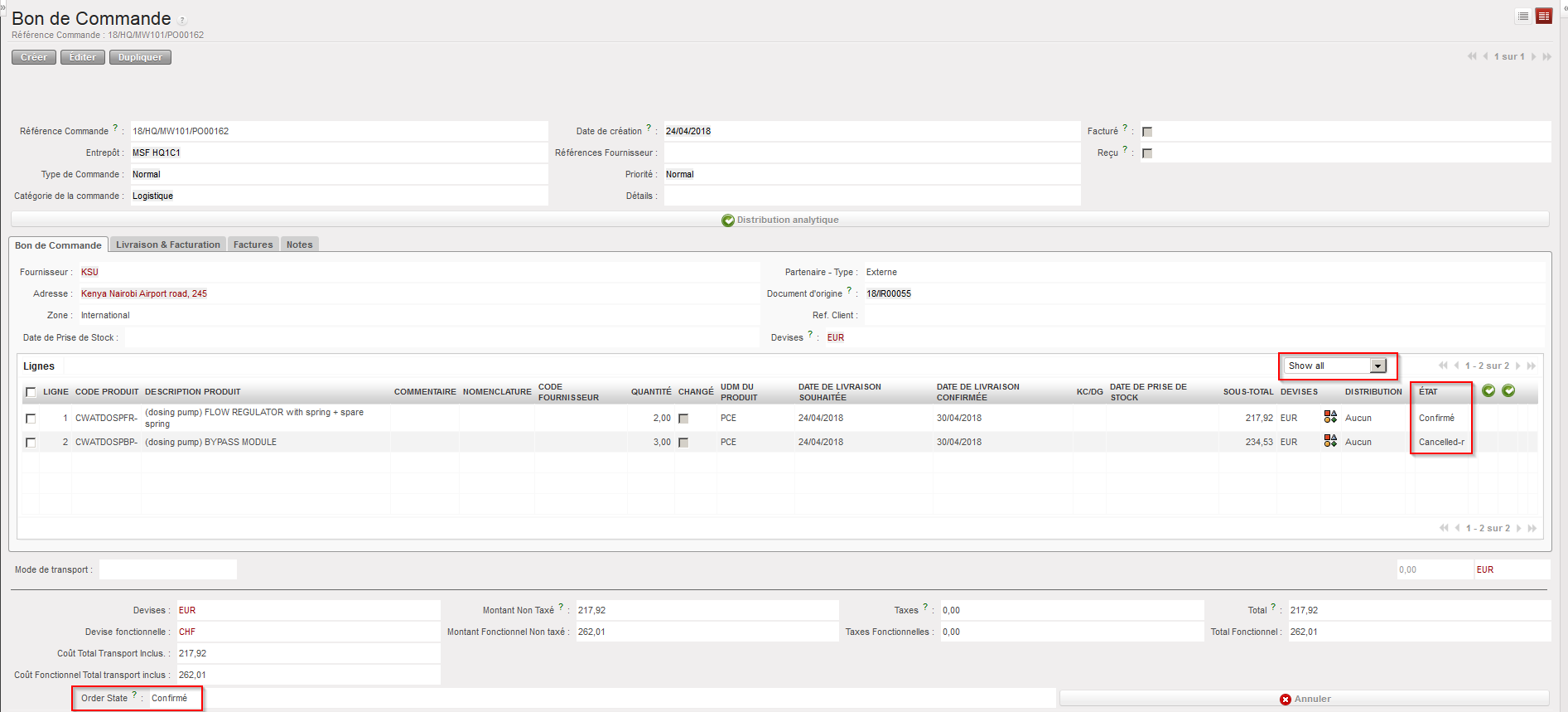
Task: Go to next record arrow beside 1 sur 1
Action: tap(1534, 56)
